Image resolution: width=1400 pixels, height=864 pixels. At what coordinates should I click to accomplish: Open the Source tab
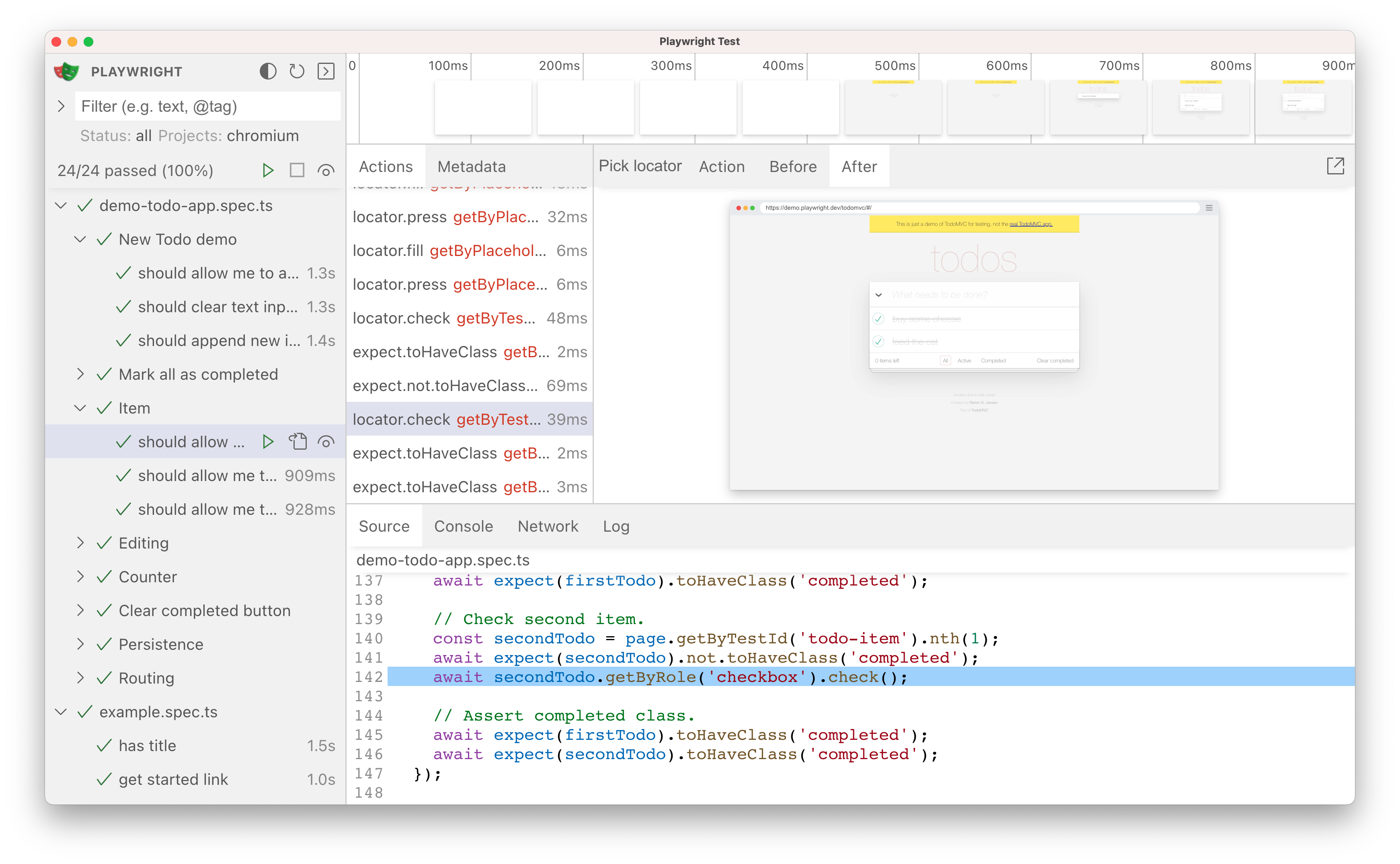tap(384, 526)
